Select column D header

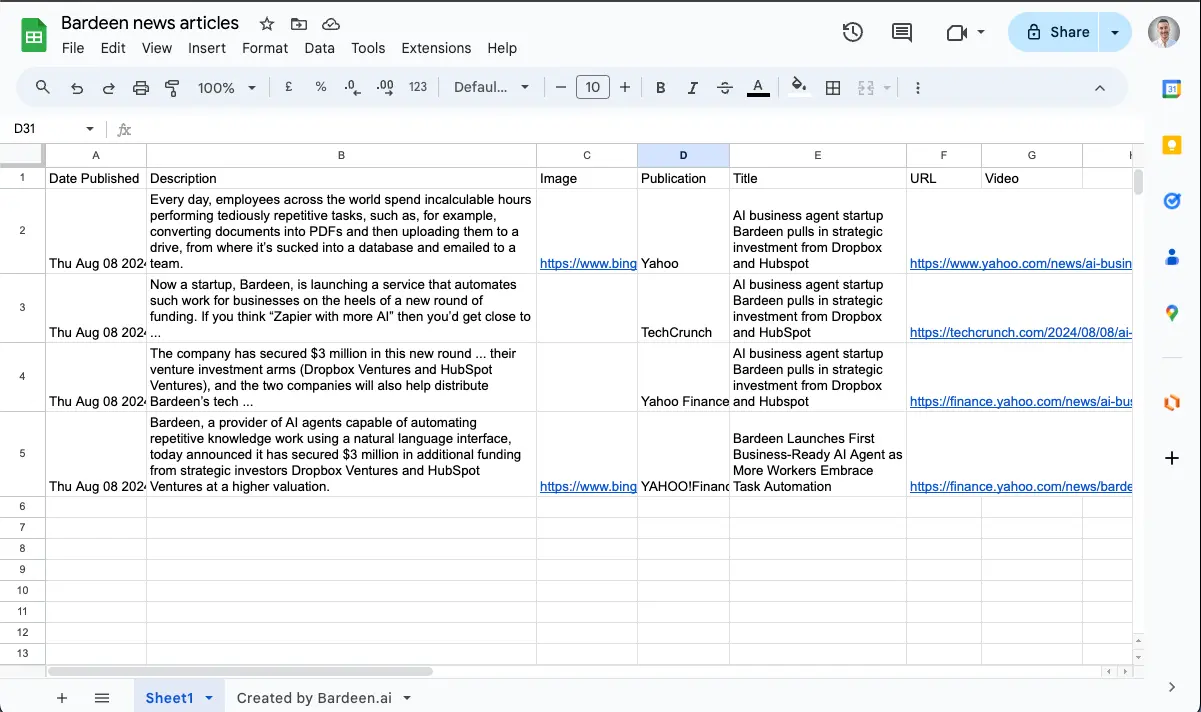tap(683, 155)
